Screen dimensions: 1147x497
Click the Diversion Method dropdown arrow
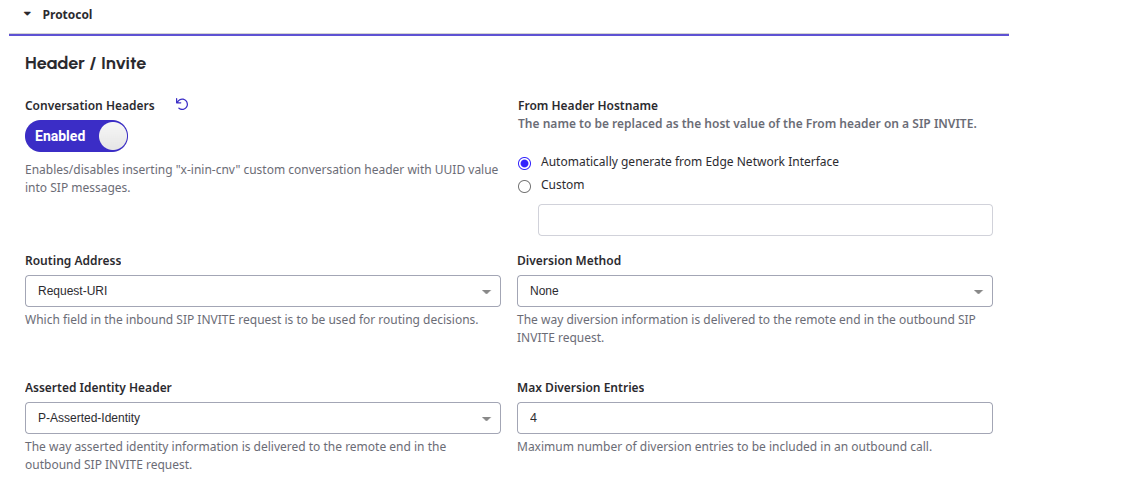click(x=978, y=292)
